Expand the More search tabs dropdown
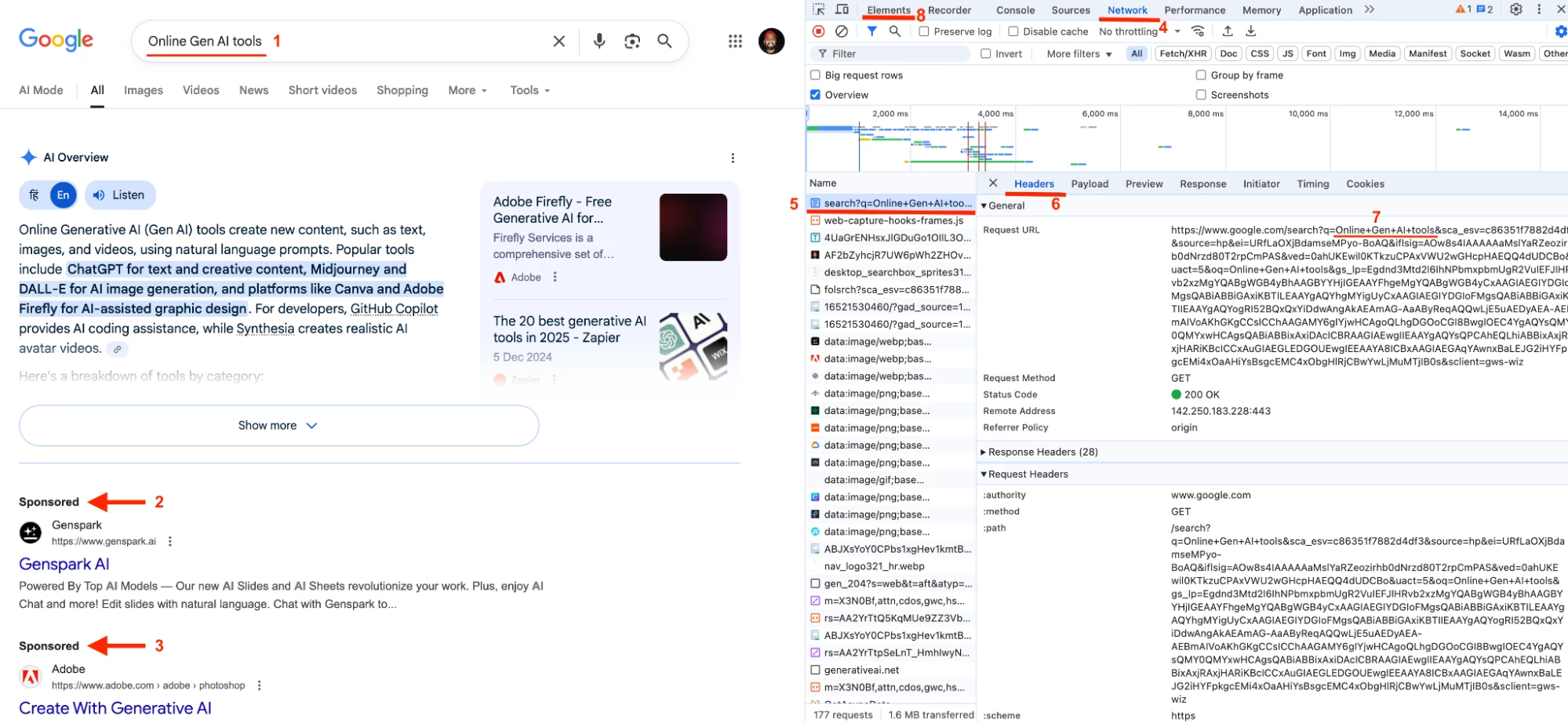Screen dimensions: 1568x723 tap(467, 90)
